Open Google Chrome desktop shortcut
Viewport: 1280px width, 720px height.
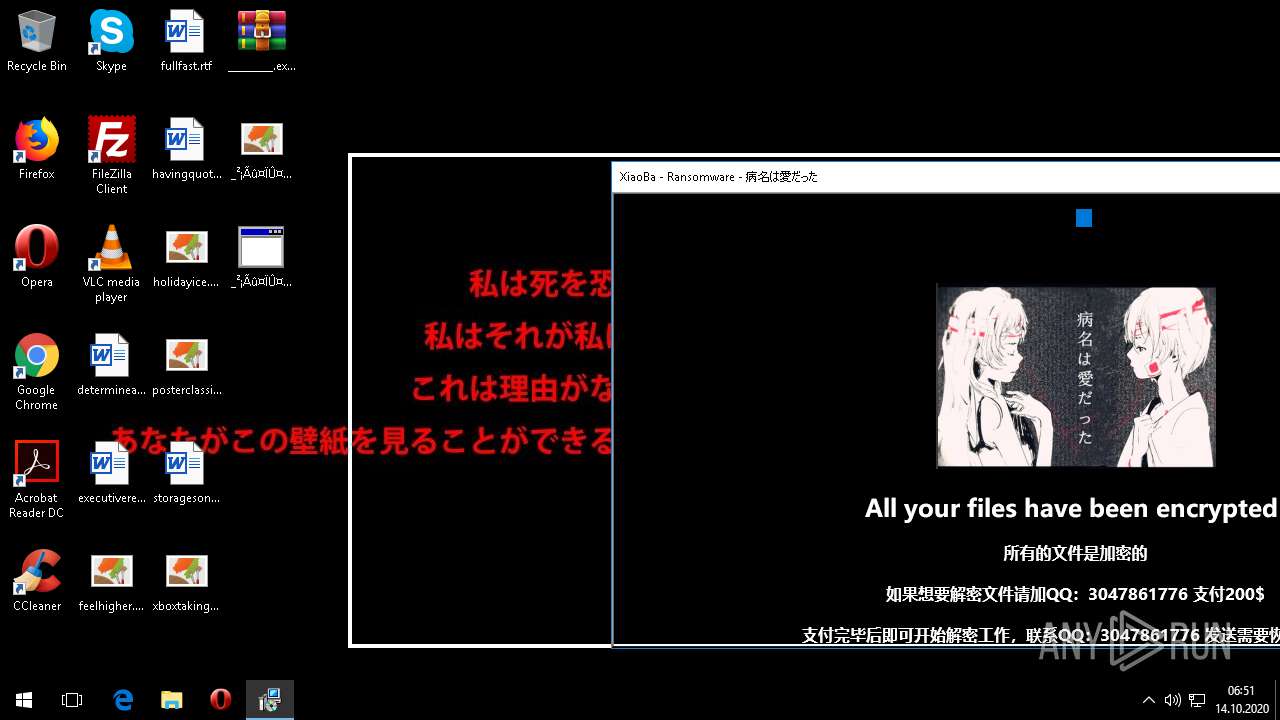pyautogui.click(x=37, y=372)
